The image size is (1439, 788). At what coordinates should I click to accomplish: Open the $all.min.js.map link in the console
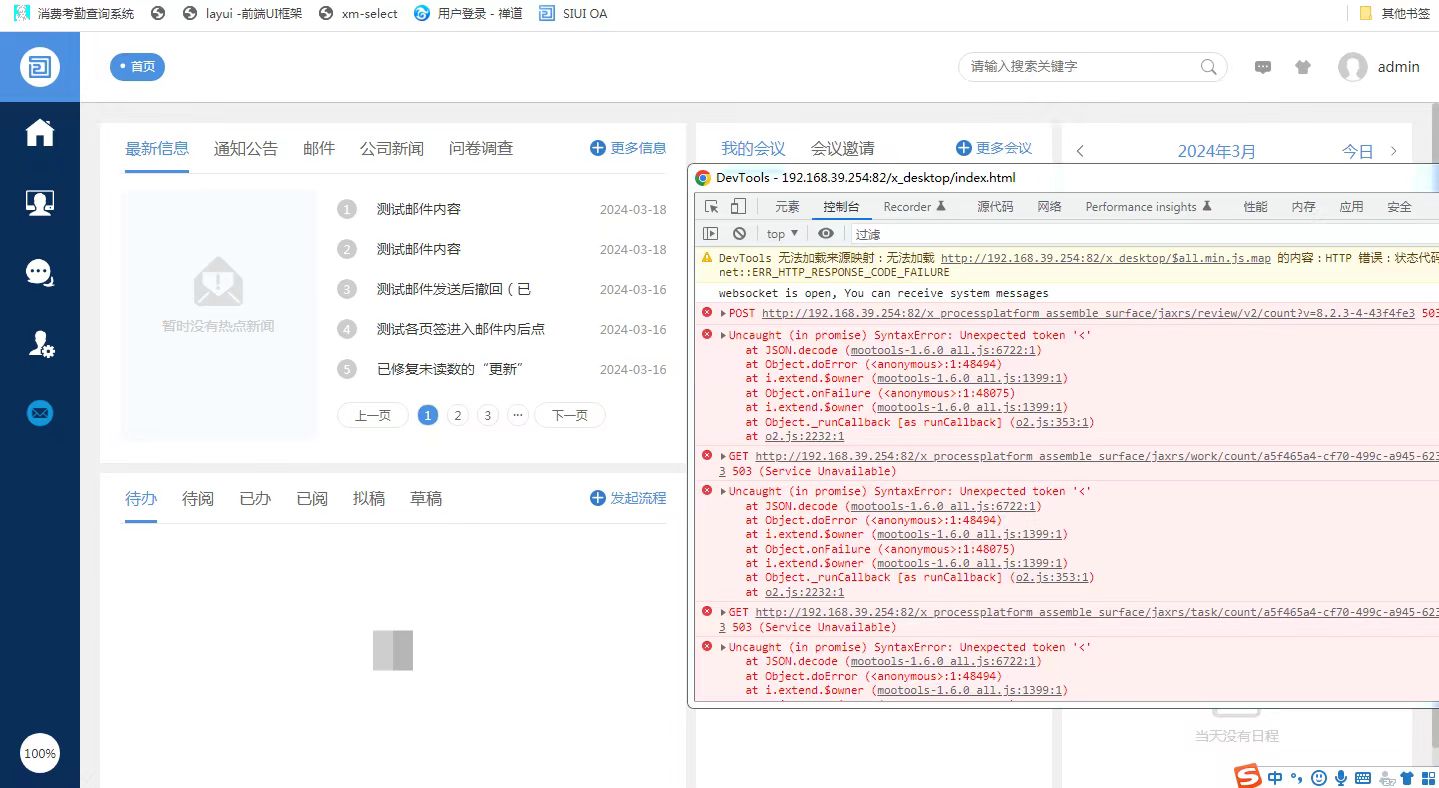(1106, 258)
